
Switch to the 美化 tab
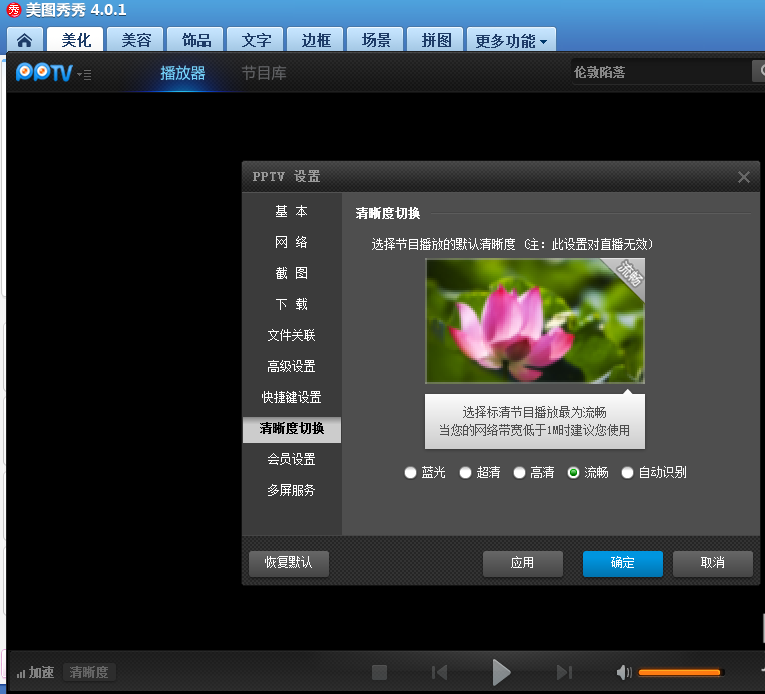pyautogui.click(x=75, y=40)
